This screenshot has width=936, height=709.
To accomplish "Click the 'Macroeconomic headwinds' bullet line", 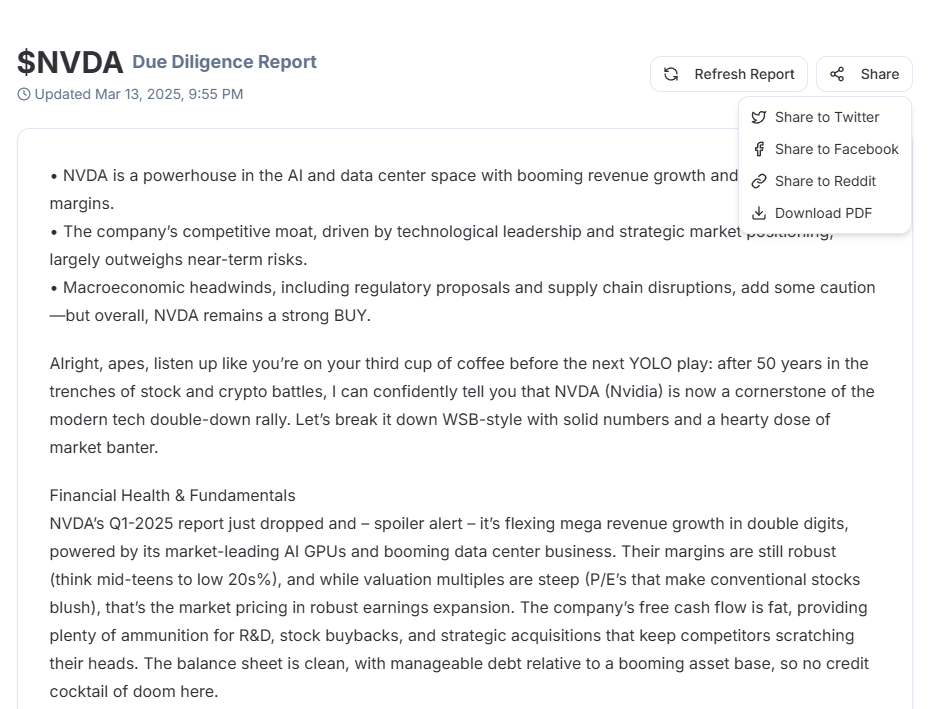I will click(463, 288).
